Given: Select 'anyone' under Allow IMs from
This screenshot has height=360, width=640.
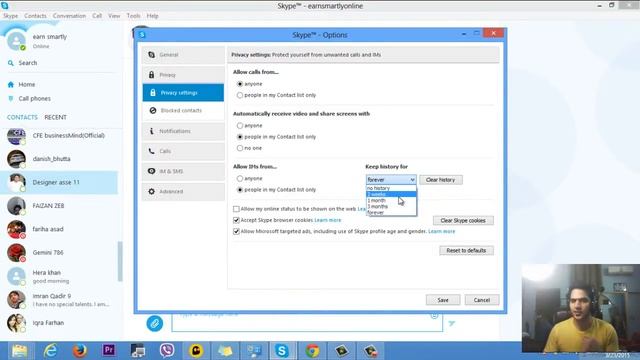Looking at the screenshot, I should (x=240, y=178).
